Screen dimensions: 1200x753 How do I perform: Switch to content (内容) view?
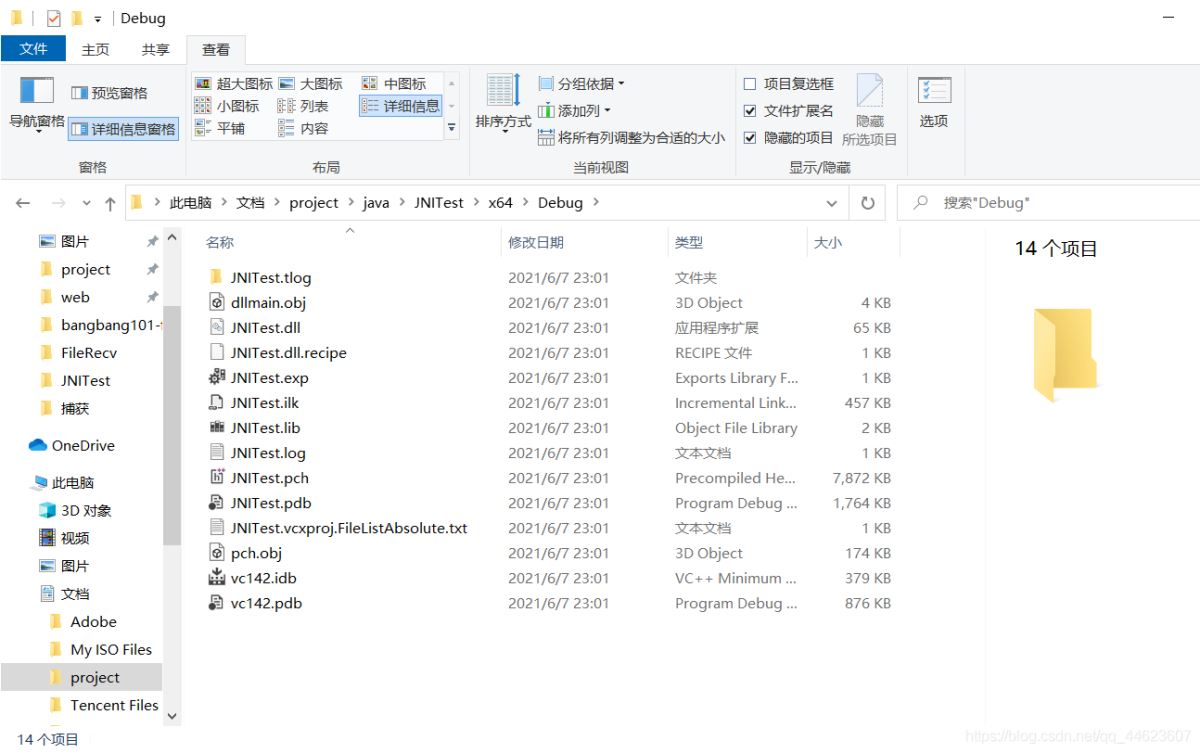click(x=303, y=128)
